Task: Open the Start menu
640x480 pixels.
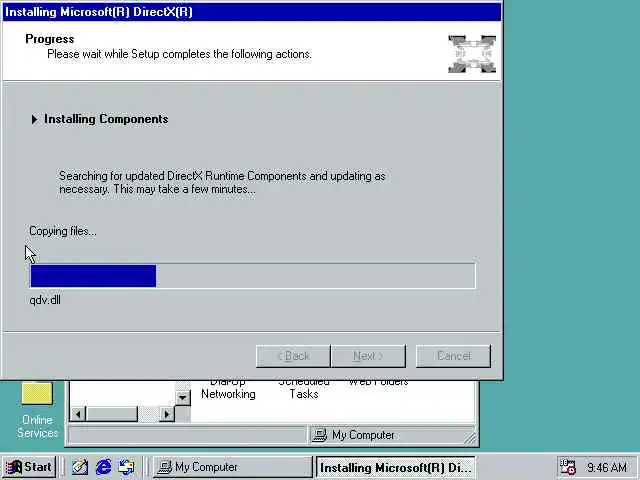Action: [29, 467]
